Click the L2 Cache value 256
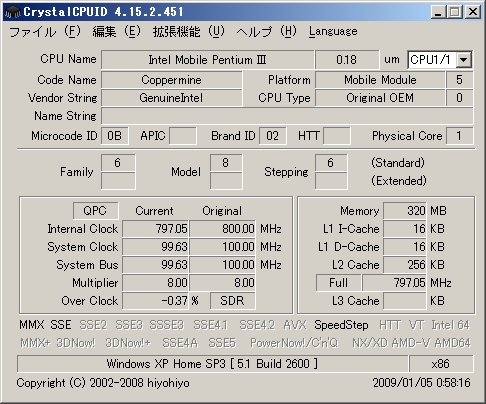Viewport: 486px width, 404px height. pyautogui.click(x=405, y=265)
